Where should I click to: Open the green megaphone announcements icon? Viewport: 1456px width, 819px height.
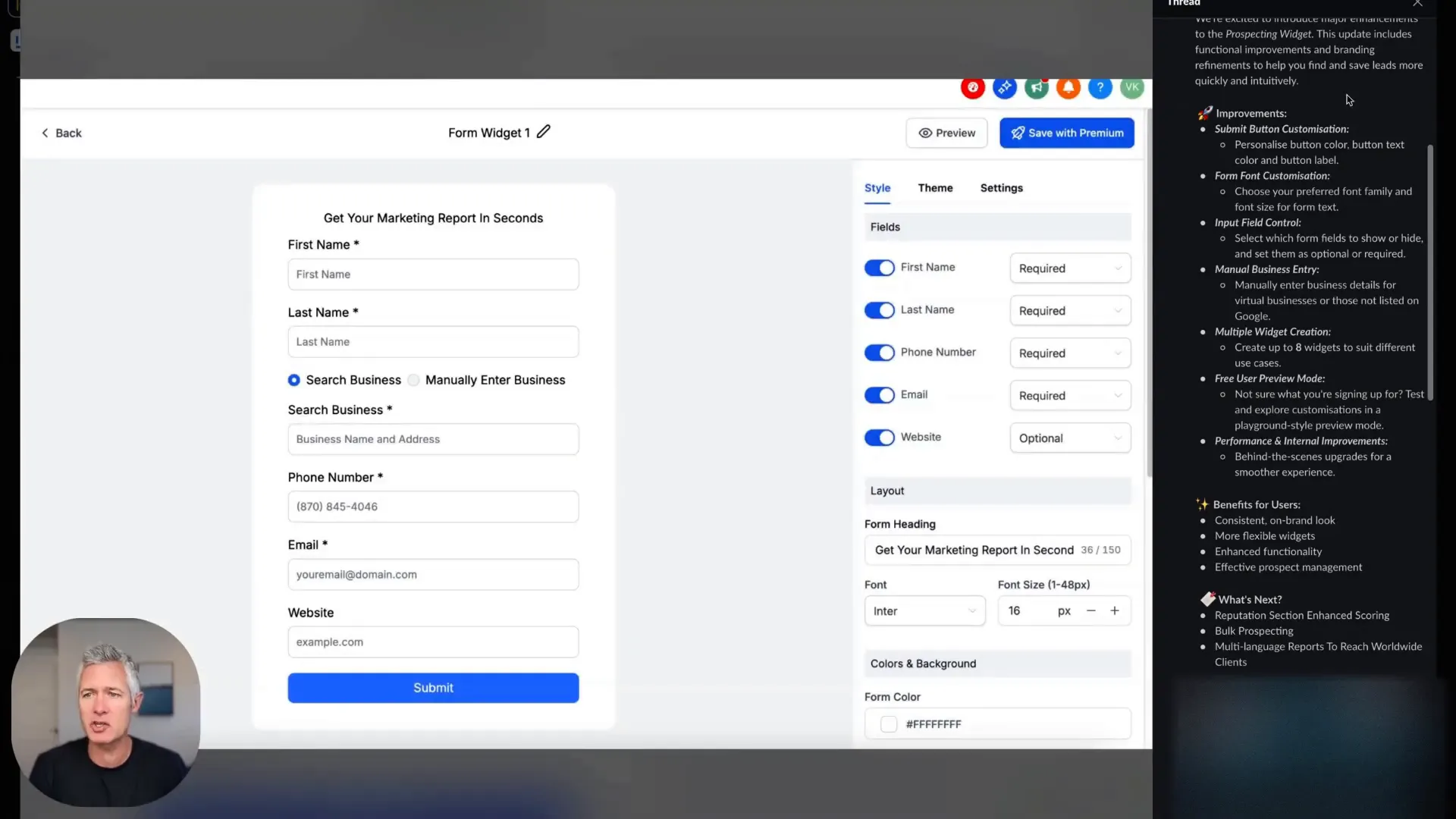tap(1036, 87)
